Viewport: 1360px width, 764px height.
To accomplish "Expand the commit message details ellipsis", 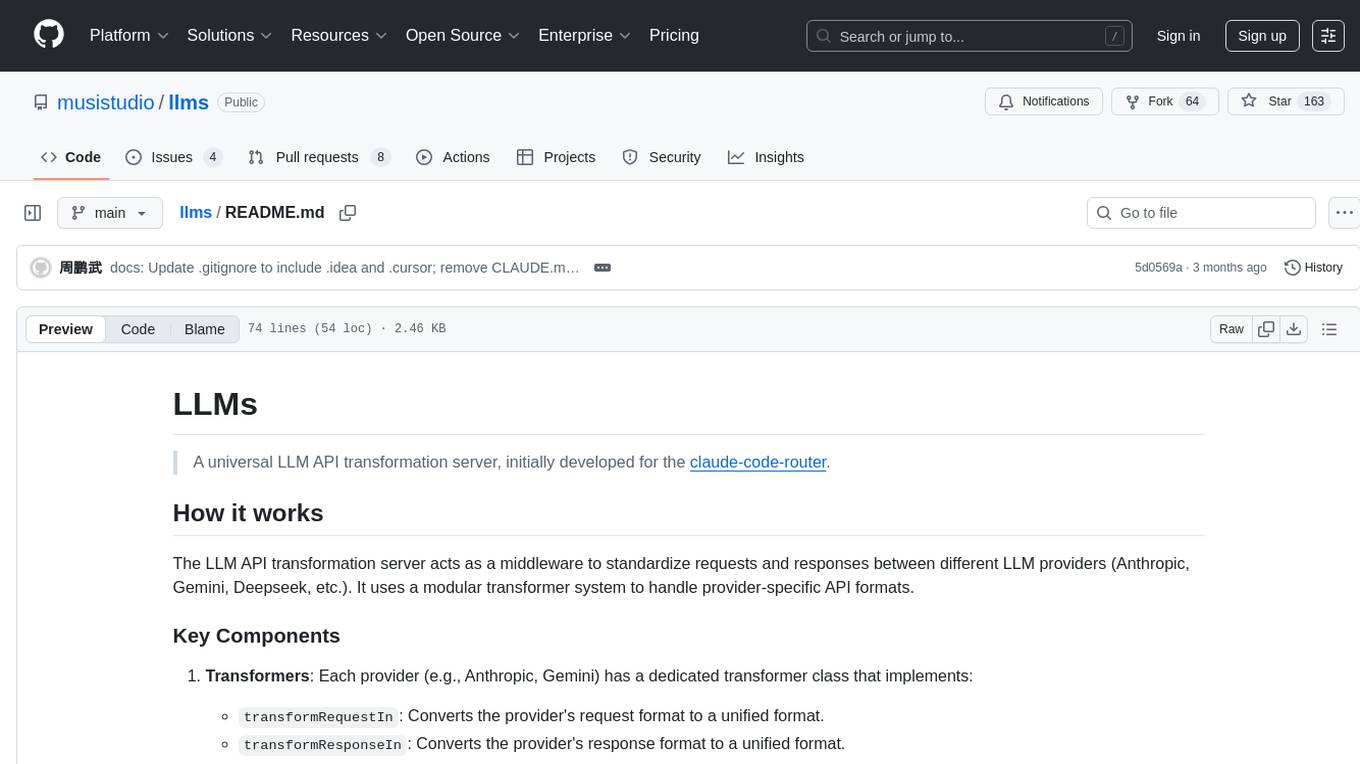I will [602, 268].
